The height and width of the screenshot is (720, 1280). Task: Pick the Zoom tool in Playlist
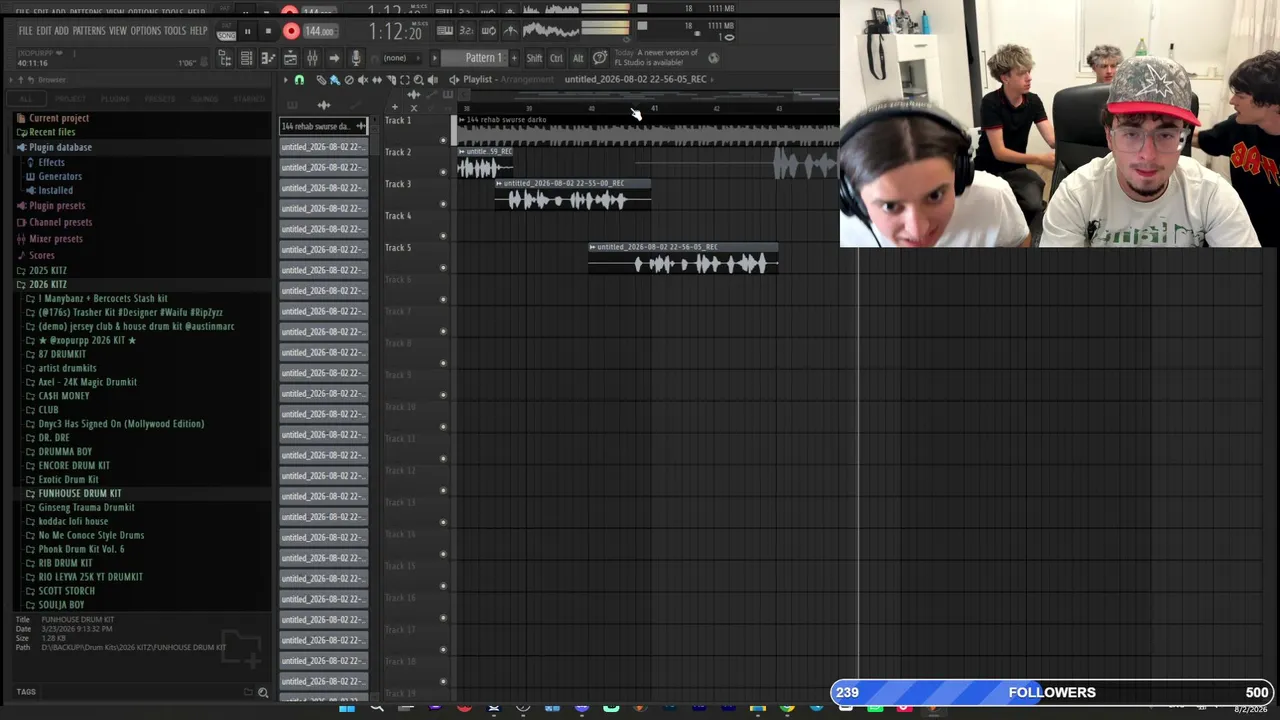(x=419, y=80)
